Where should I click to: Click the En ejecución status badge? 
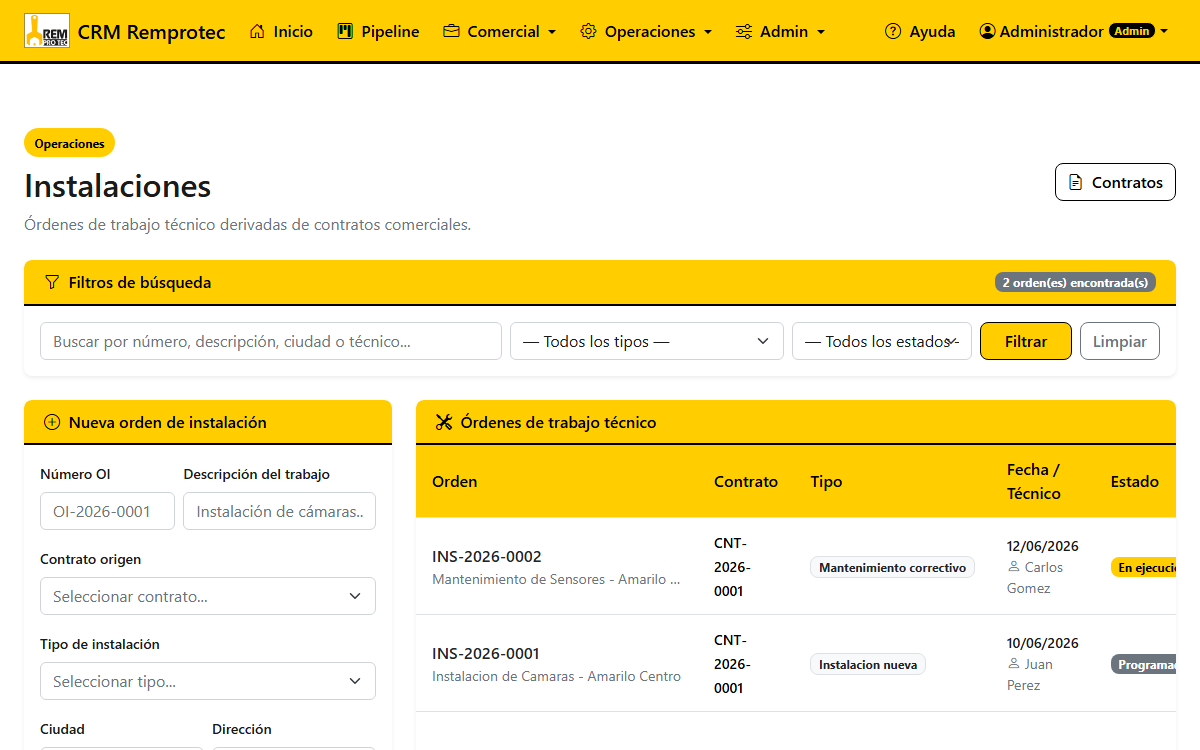click(1143, 567)
